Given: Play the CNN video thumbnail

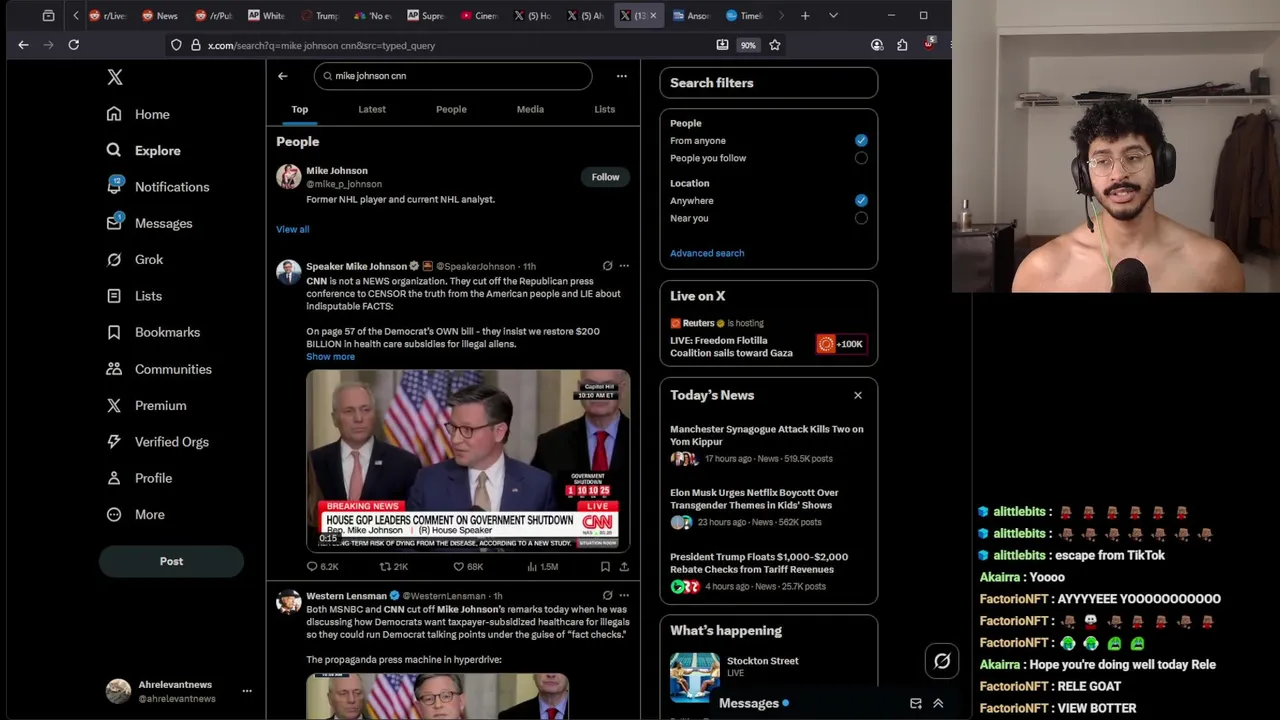Looking at the screenshot, I should (x=468, y=461).
